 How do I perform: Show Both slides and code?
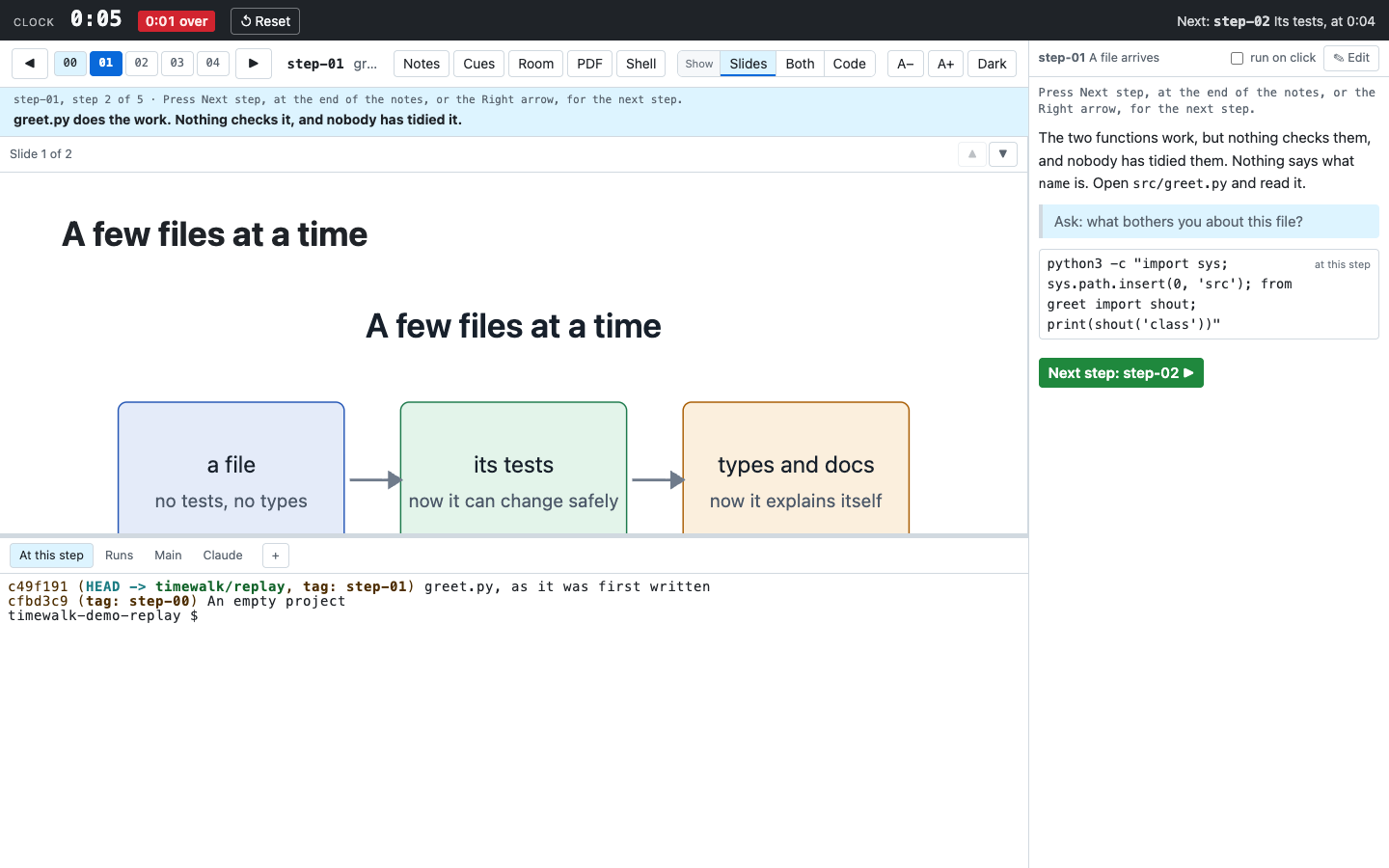tap(801, 64)
